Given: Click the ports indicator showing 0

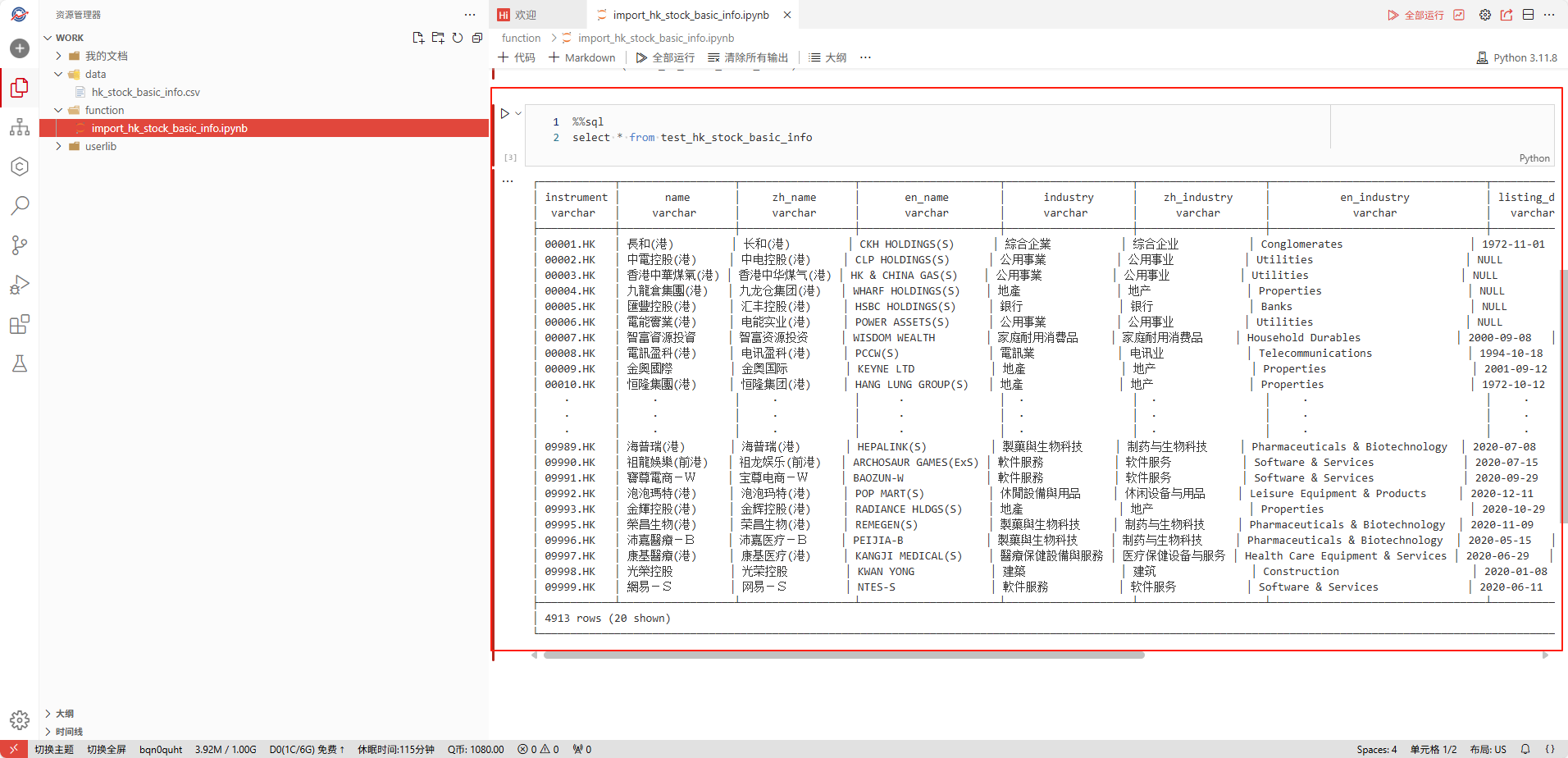Looking at the screenshot, I should click(x=582, y=749).
